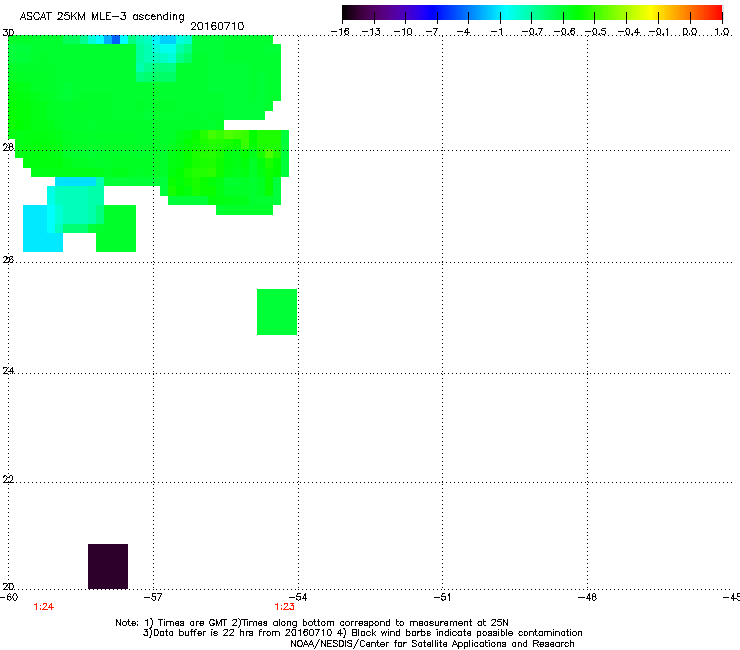Click the longitude label -57

click(153, 597)
